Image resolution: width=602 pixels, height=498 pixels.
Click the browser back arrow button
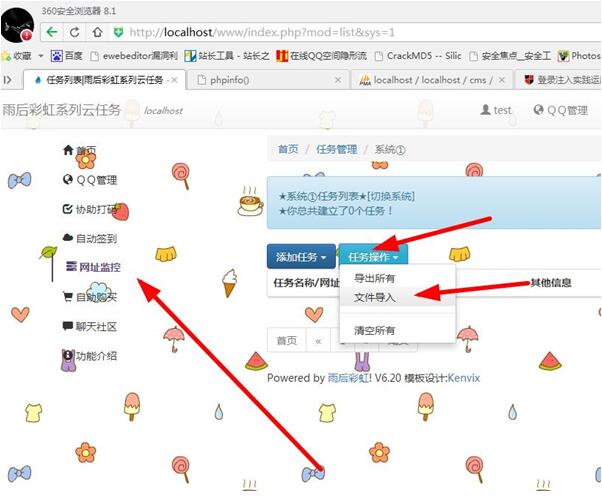coord(52,32)
